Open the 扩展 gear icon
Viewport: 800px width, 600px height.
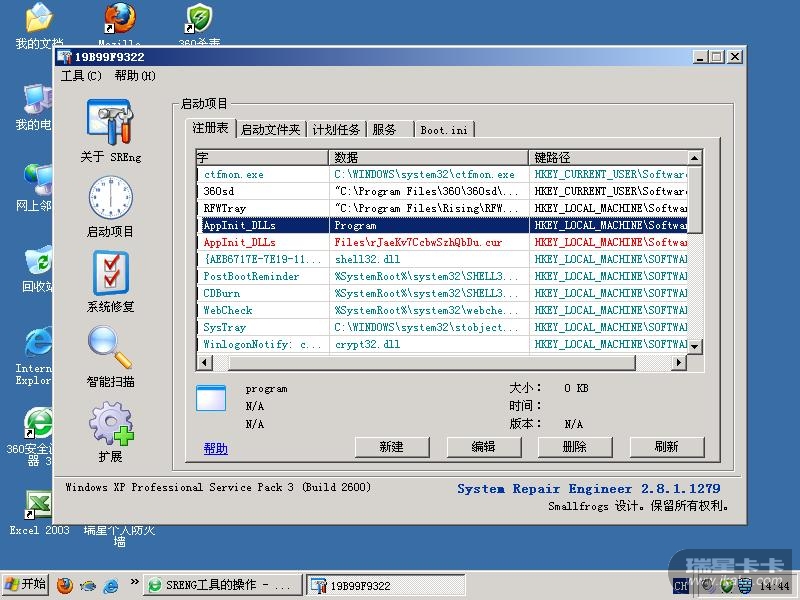(110, 423)
